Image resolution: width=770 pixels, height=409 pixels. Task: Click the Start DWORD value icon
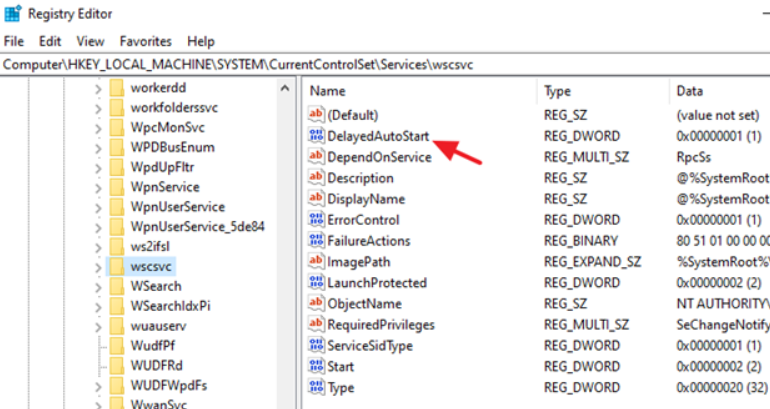(x=317, y=367)
